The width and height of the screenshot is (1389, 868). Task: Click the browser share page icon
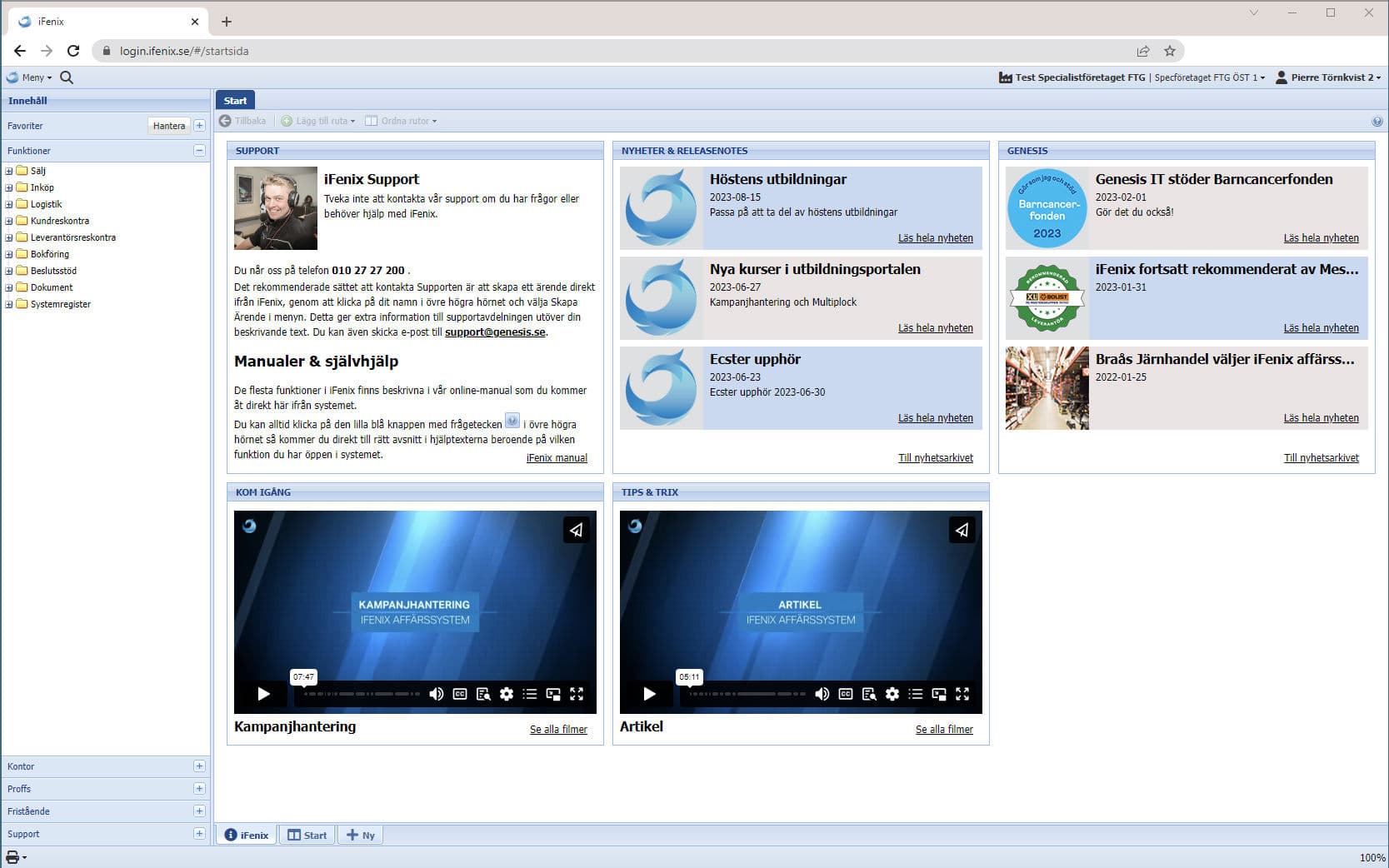coord(1143,51)
